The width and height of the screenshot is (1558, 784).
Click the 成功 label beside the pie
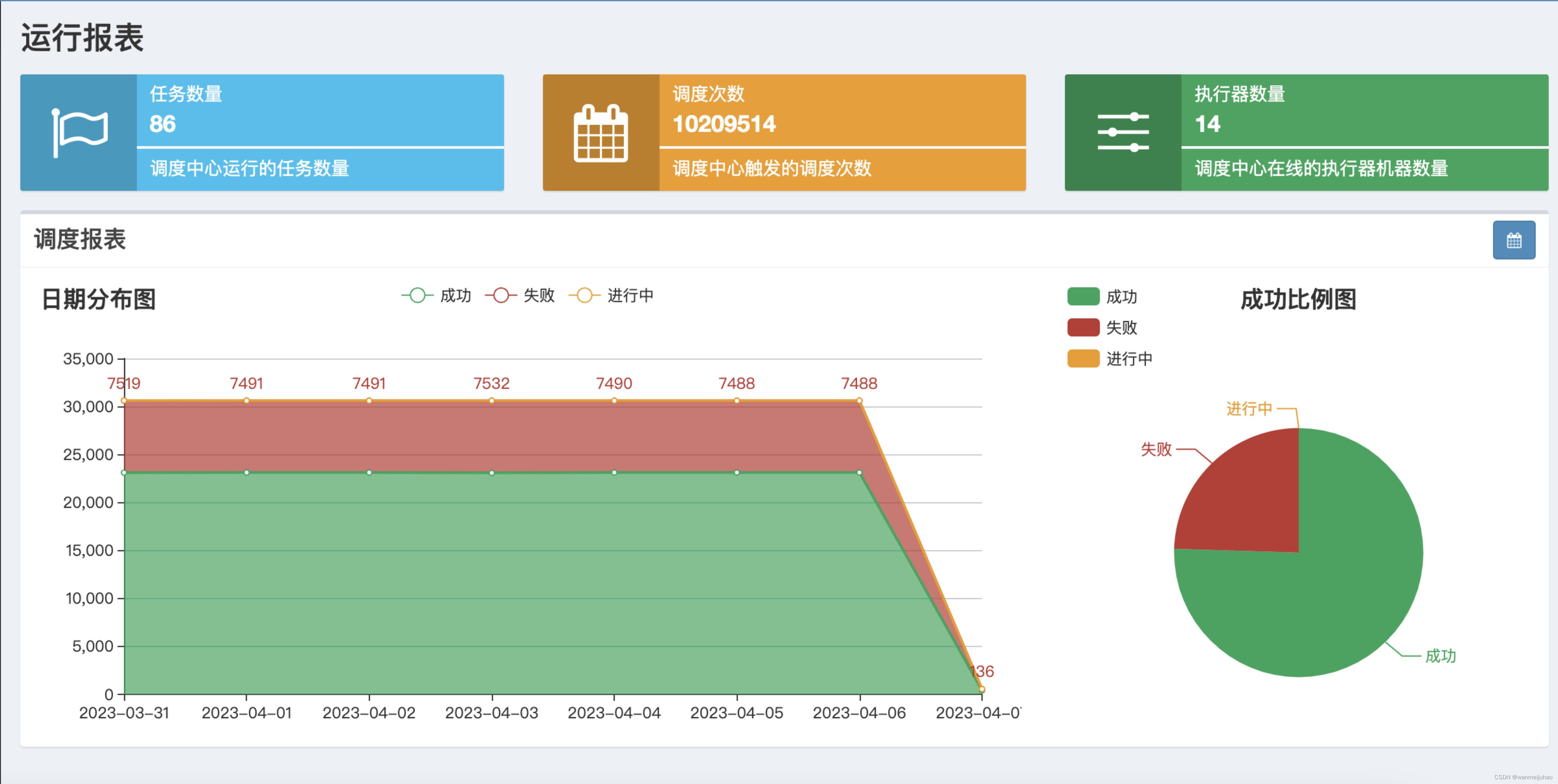coord(1441,656)
